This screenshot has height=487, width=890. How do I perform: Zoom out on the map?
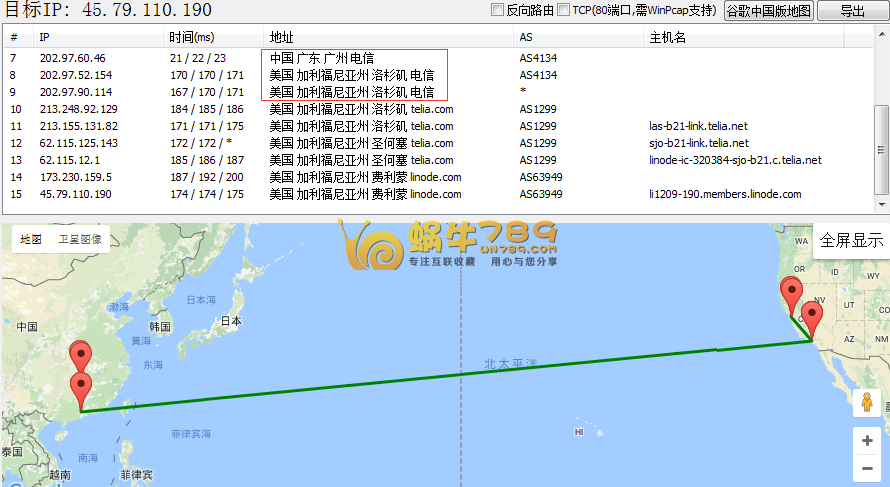click(866, 467)
